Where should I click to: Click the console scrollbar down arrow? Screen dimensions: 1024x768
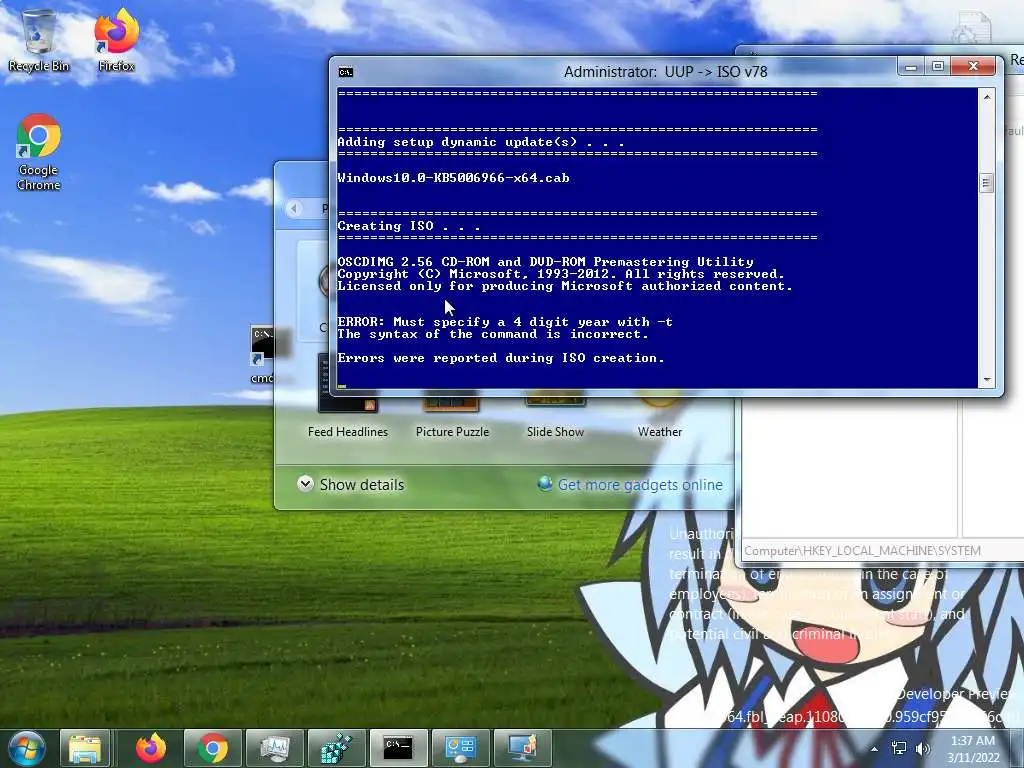click(987, 379)
